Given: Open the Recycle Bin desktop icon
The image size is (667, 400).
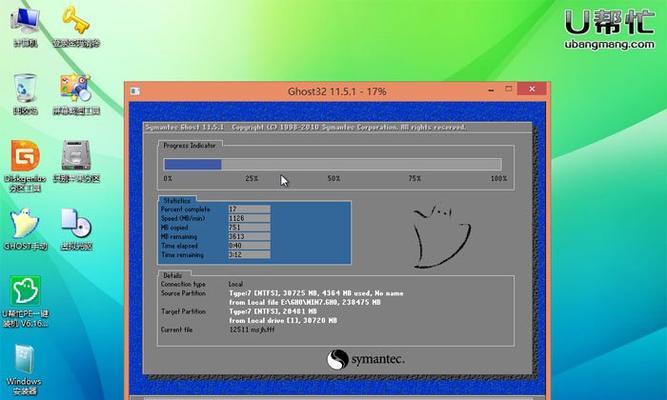Looking at the screenshot, I should [x=25, y=88].
